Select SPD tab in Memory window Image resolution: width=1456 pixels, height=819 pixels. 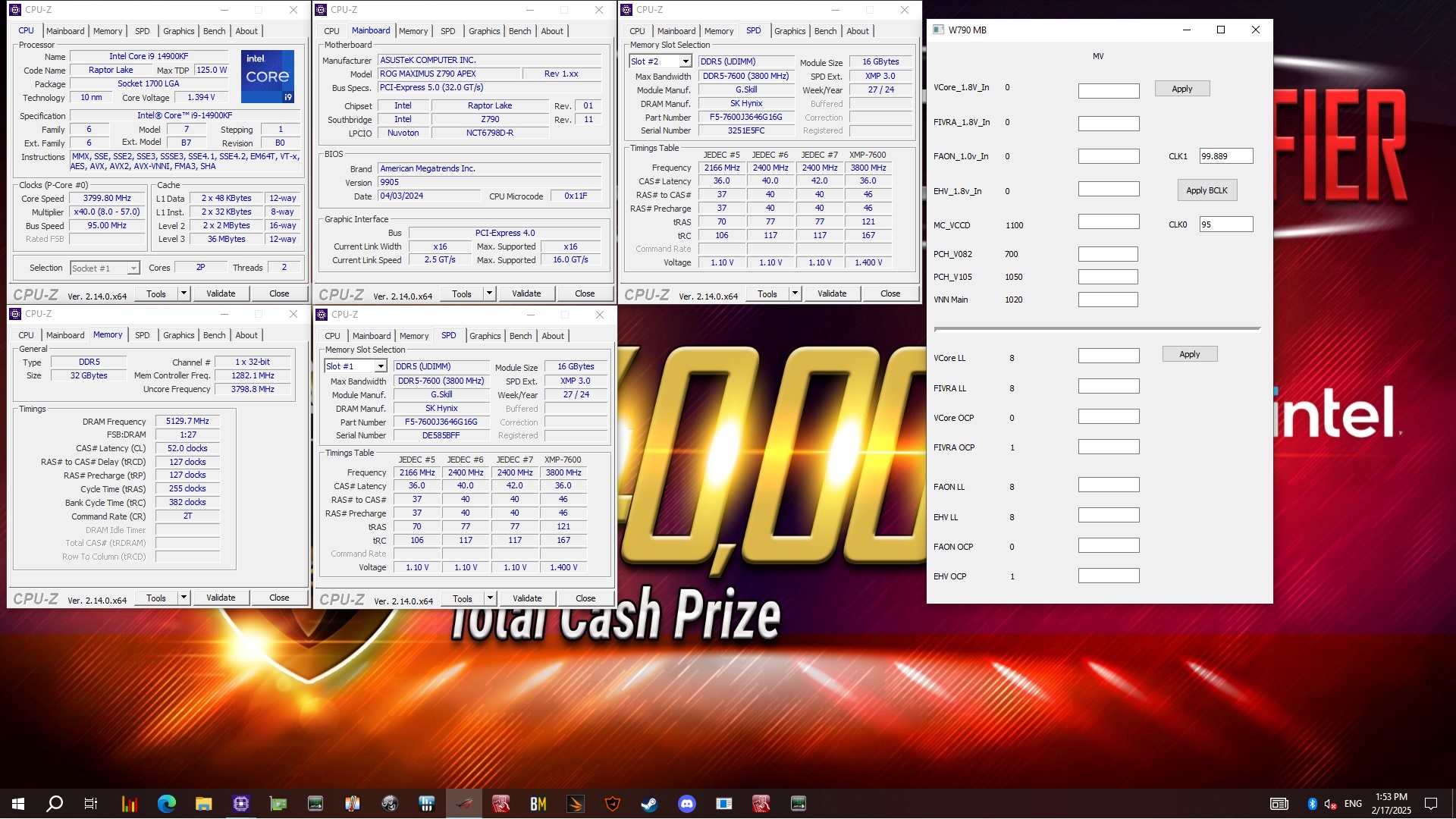click(x=142, y=335)
